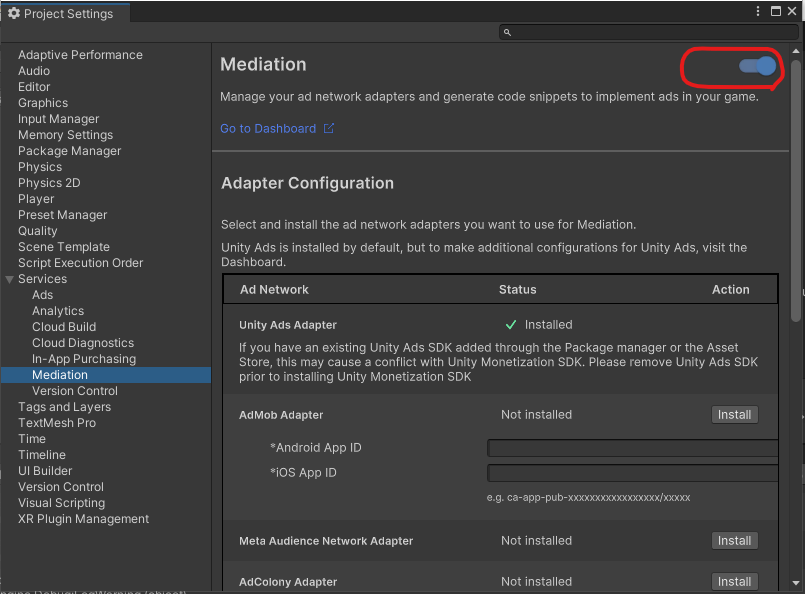Viewport: 805px width, 594px height.
Task: Select Graphics settings
Action: pos(43,103)
